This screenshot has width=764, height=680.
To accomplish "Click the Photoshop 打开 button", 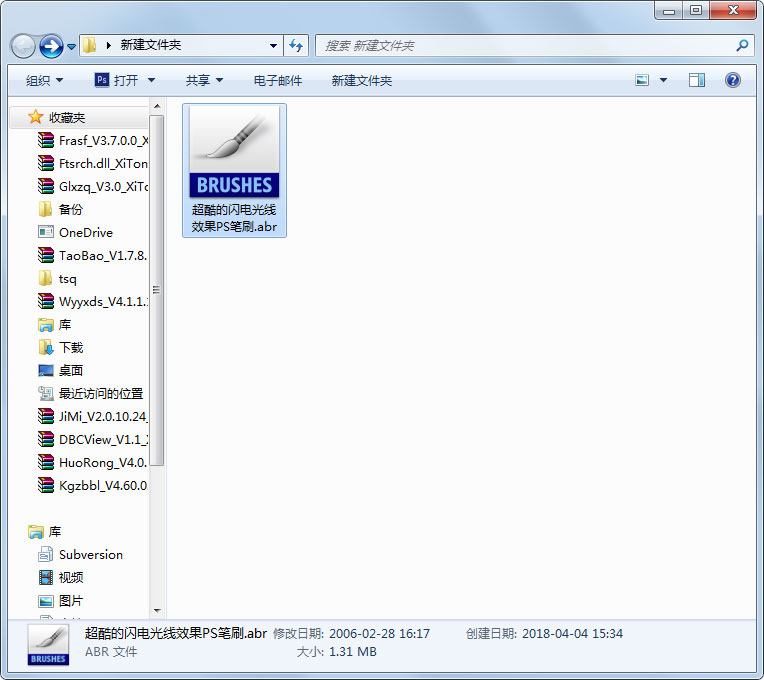I will click(x=116, y=80).
